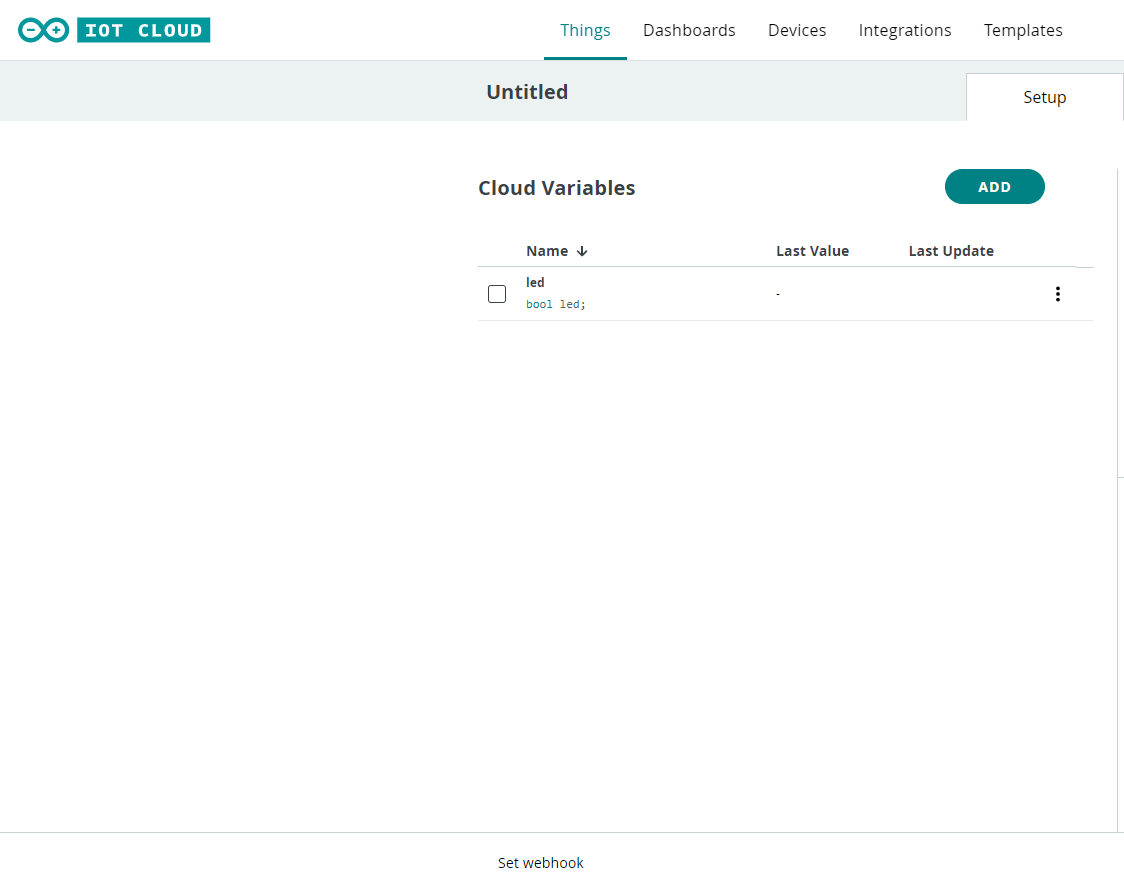The image size is (1124, 890).
Task: Open the Integrations tab
Action: coord(905,30)
